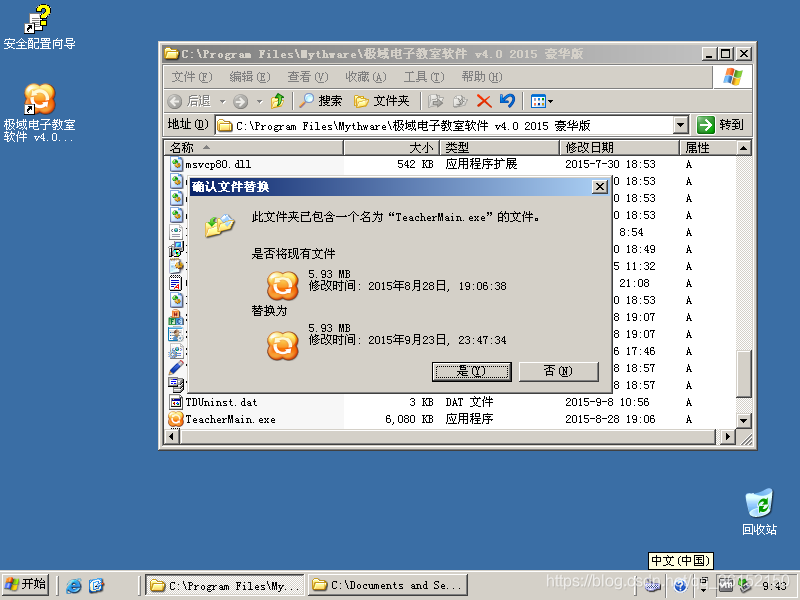Open the 编辑(E) menu
Viewport: 800px width, 600px height.
pos(249,77)
